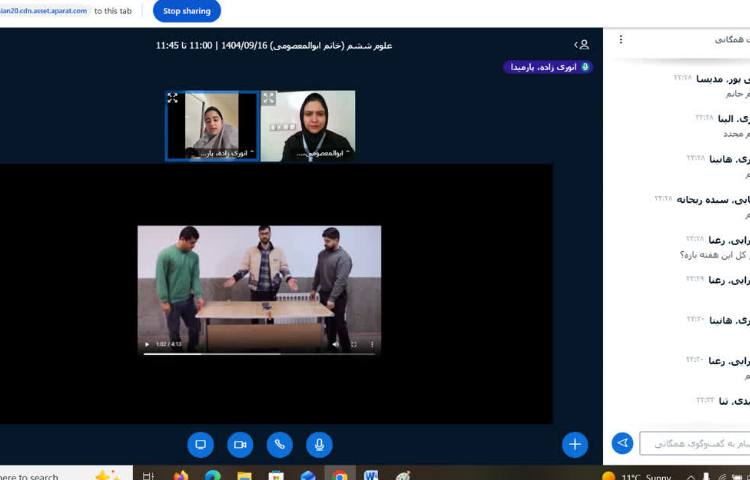Play the shared video
The height and width of the screenshot is (480, 750).
tap(147, 344)
